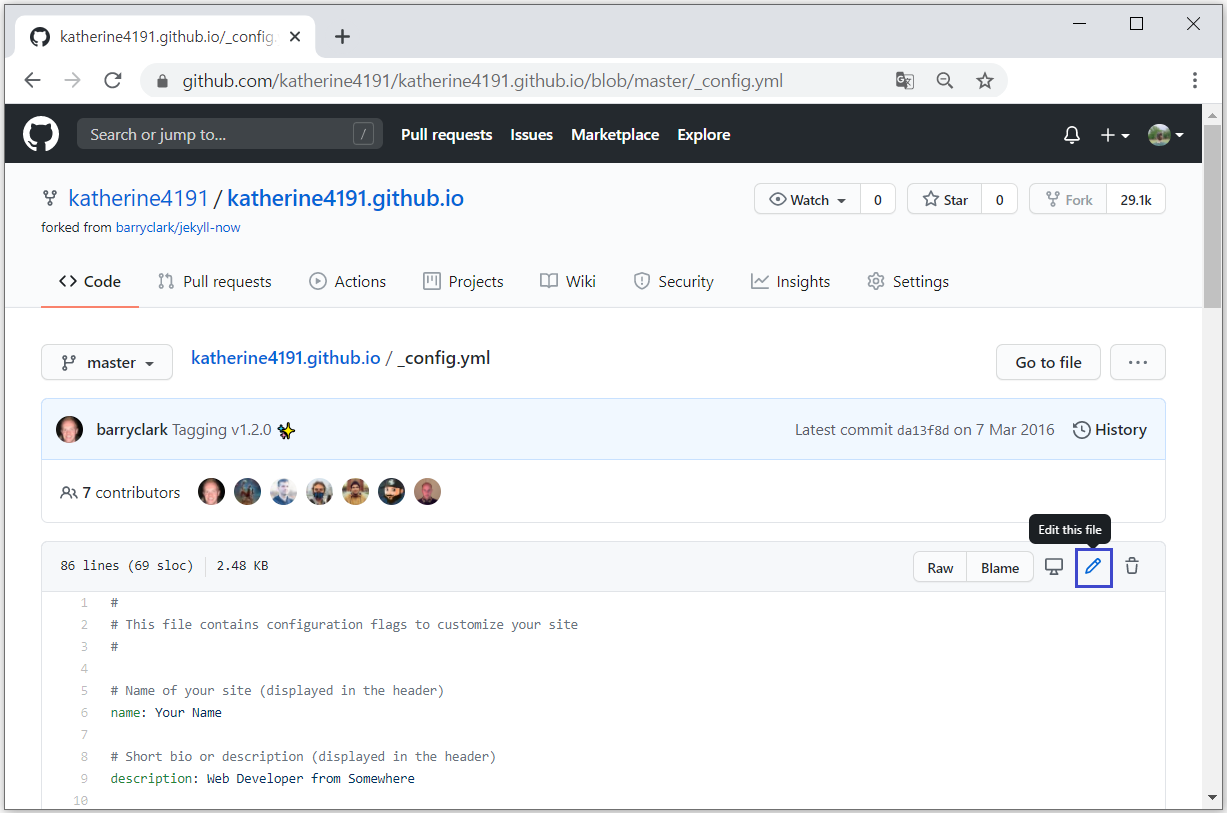Click the barryclark author name
This screenshot has width=1227, height=813.
[x=132, y=430]
